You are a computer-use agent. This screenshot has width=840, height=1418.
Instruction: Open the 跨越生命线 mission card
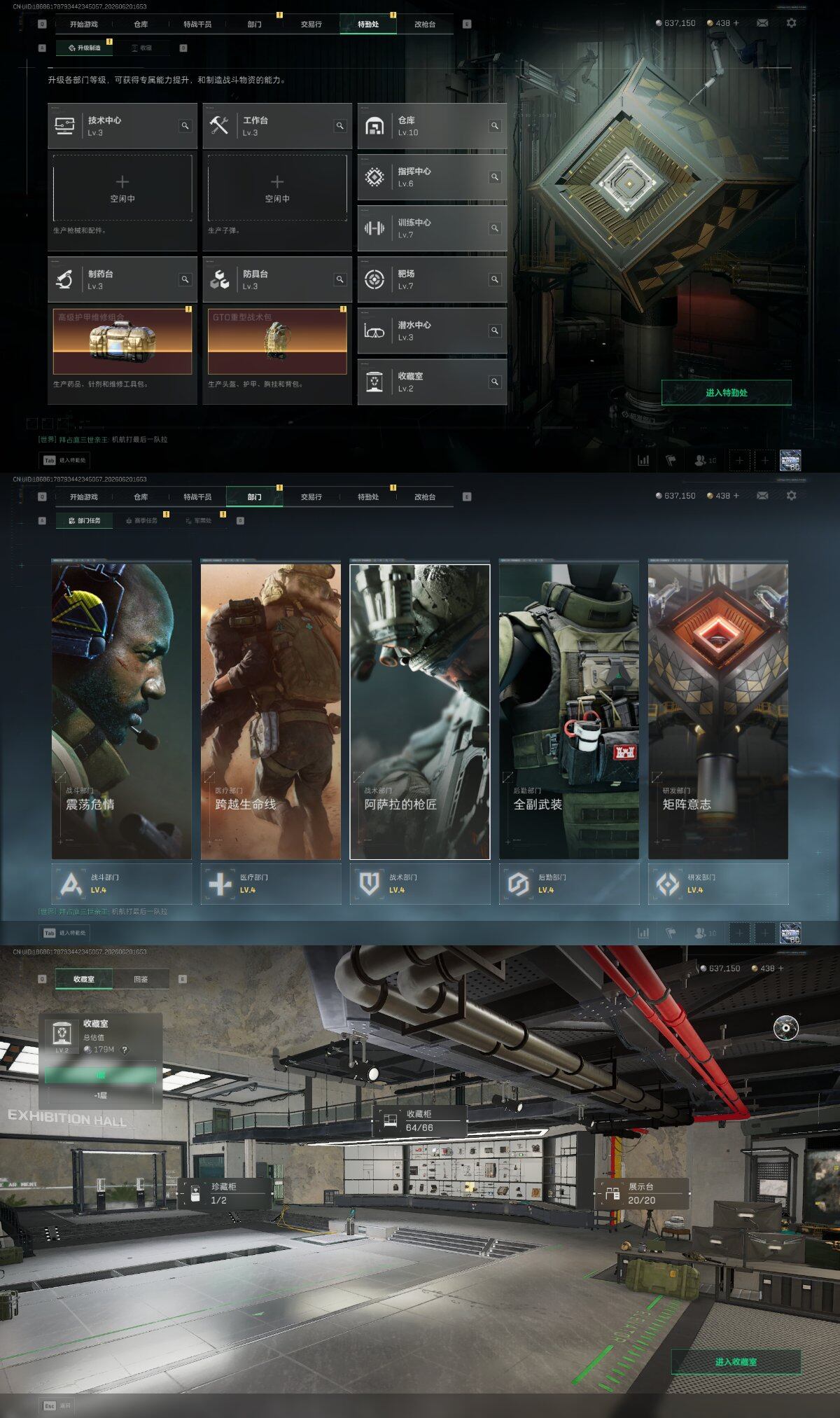pyautogui.click(x=271, y=711)
